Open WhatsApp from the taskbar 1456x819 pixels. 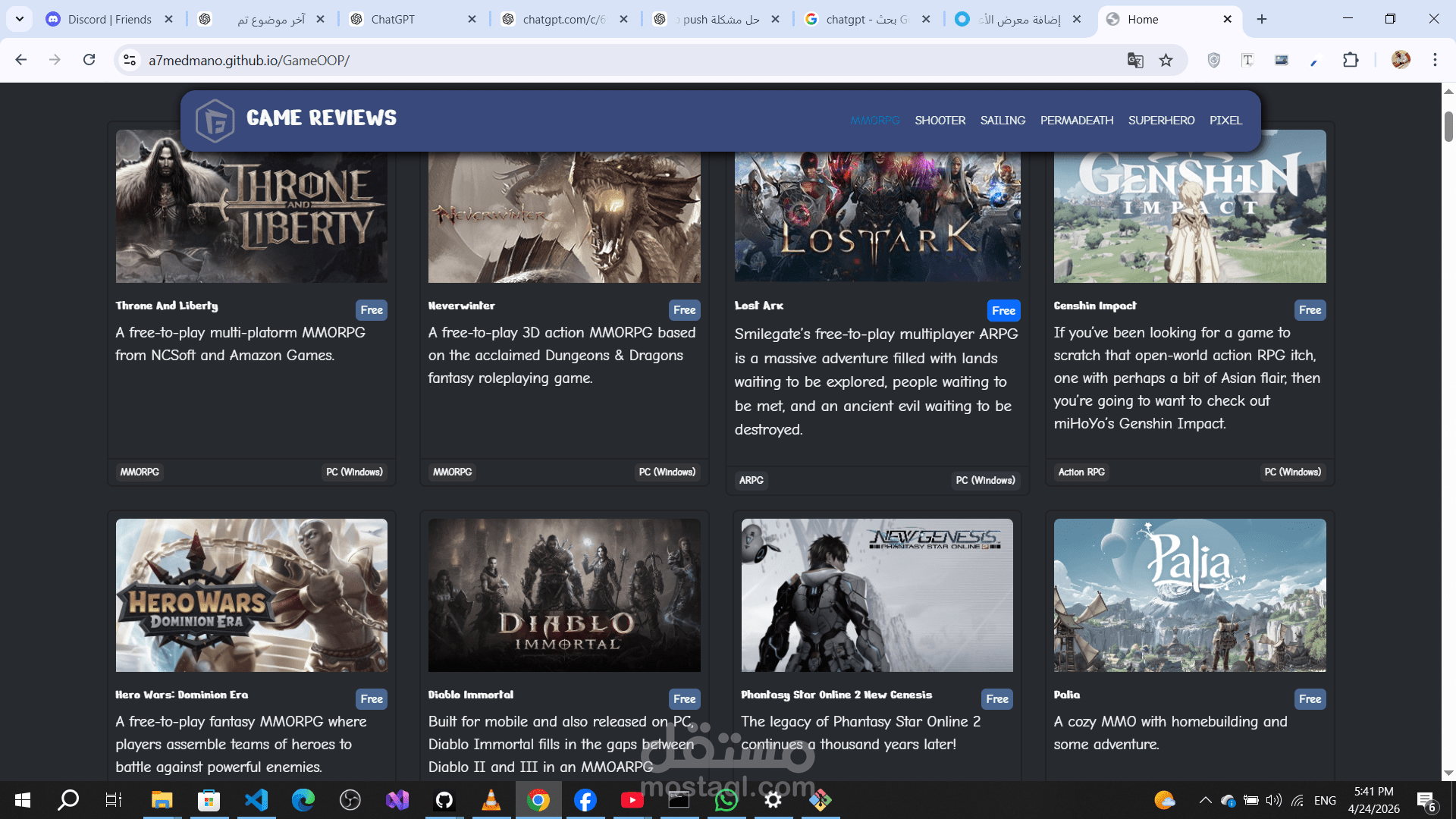(x=726, y=800)
